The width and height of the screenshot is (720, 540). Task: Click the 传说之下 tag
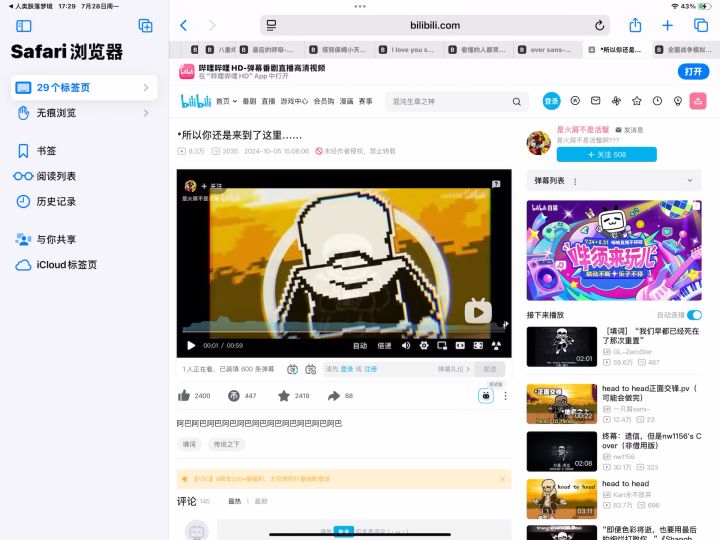pos(227,444)
